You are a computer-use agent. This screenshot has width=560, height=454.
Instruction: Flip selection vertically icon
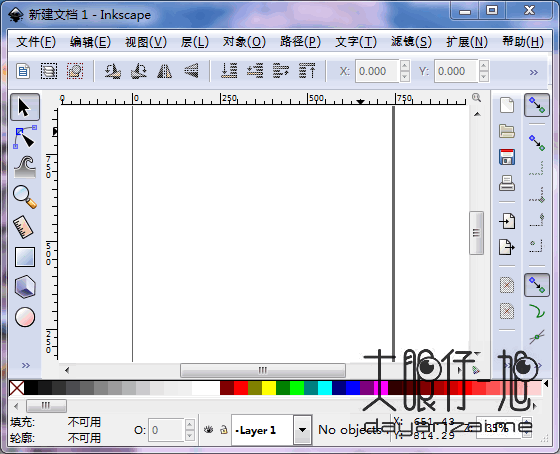(191, 71)
